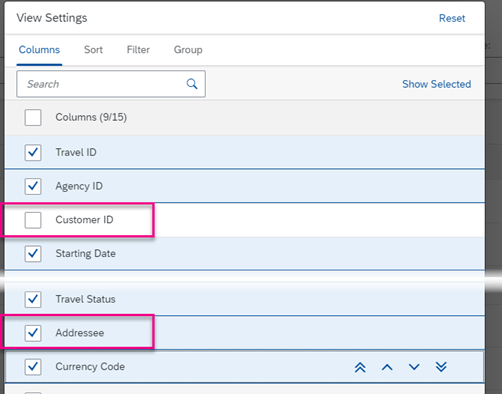The width and height of the screenshot is (502, 394).
Task: Uncheck the Currency Code checkbox
Action: (33, 367)
